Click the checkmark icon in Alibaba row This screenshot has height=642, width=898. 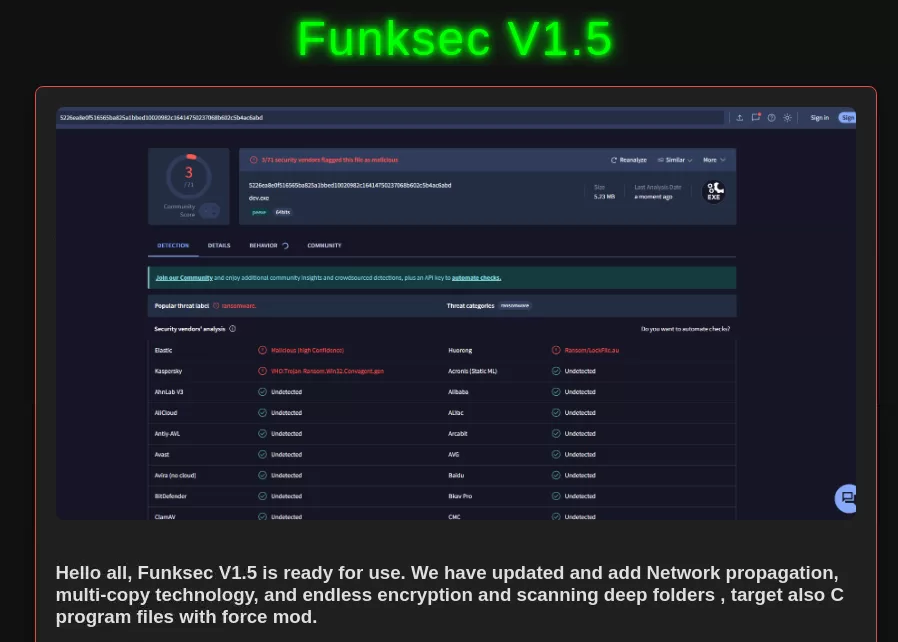tap(556, 392)
